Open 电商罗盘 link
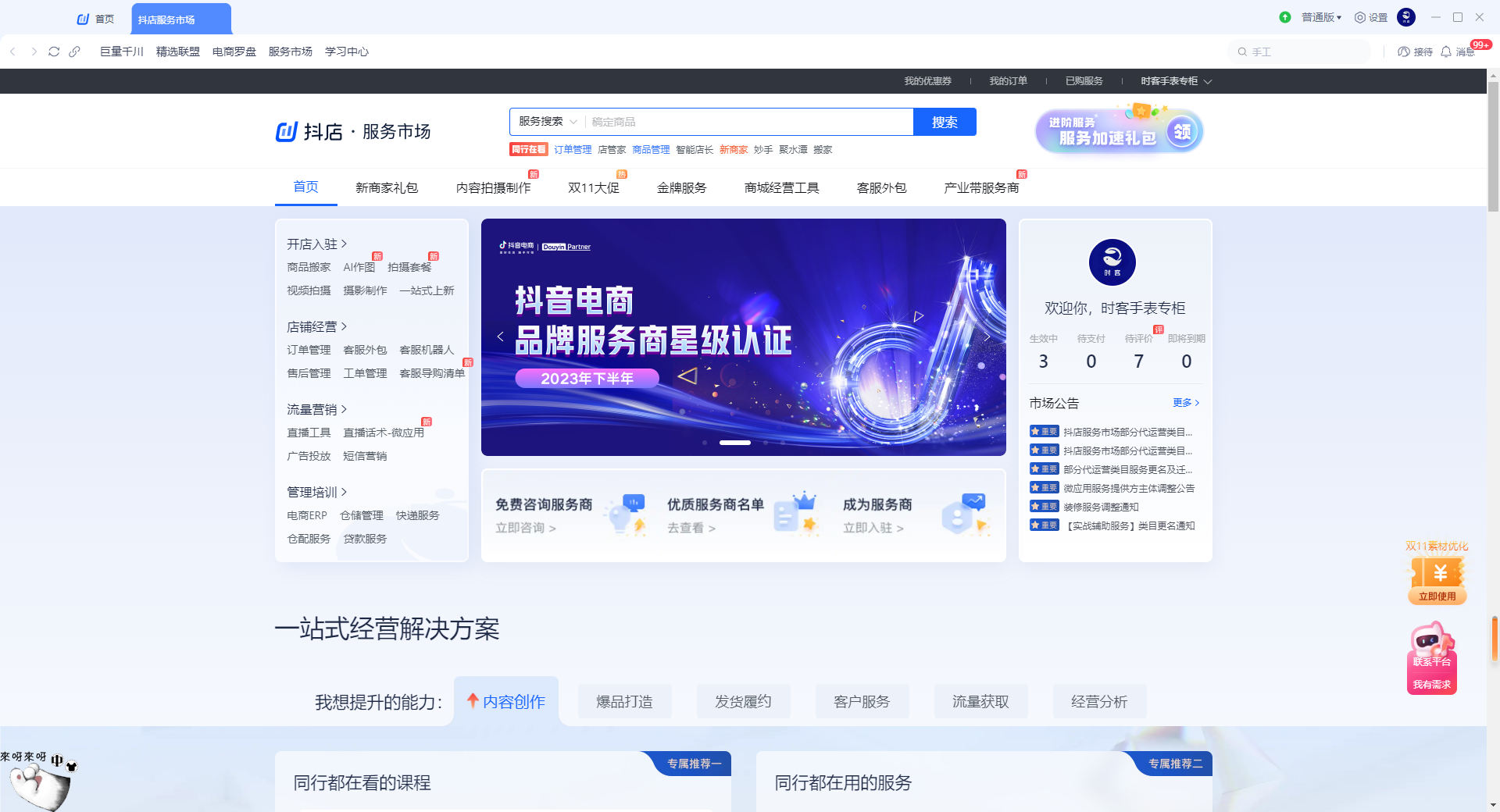This screenshot has height=812, width=1500. pyautogui.click(x=234, y=52)
